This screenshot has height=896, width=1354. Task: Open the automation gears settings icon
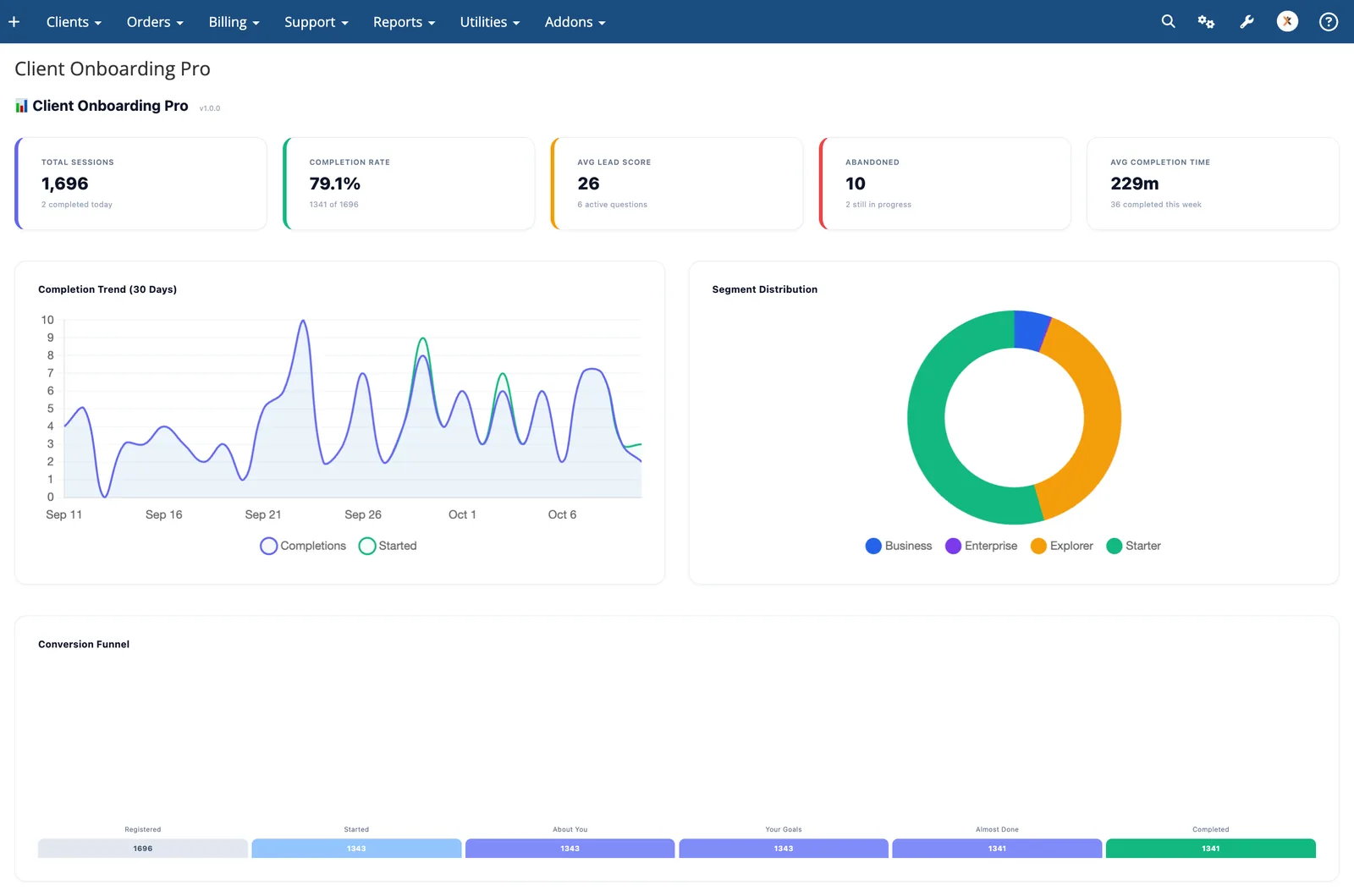pos(1206,22)
